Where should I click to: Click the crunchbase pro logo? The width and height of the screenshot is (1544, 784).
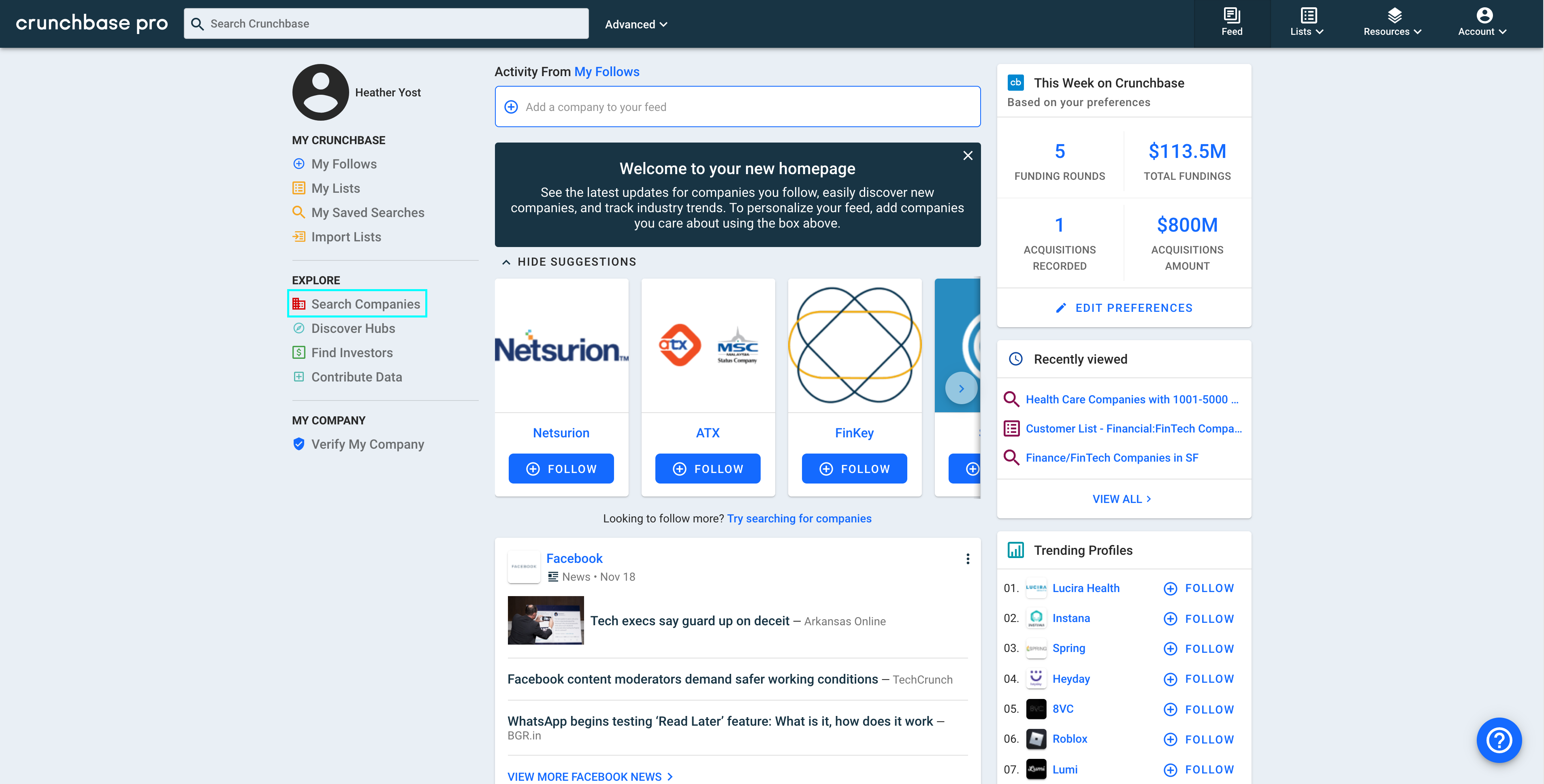click(92, 23)
